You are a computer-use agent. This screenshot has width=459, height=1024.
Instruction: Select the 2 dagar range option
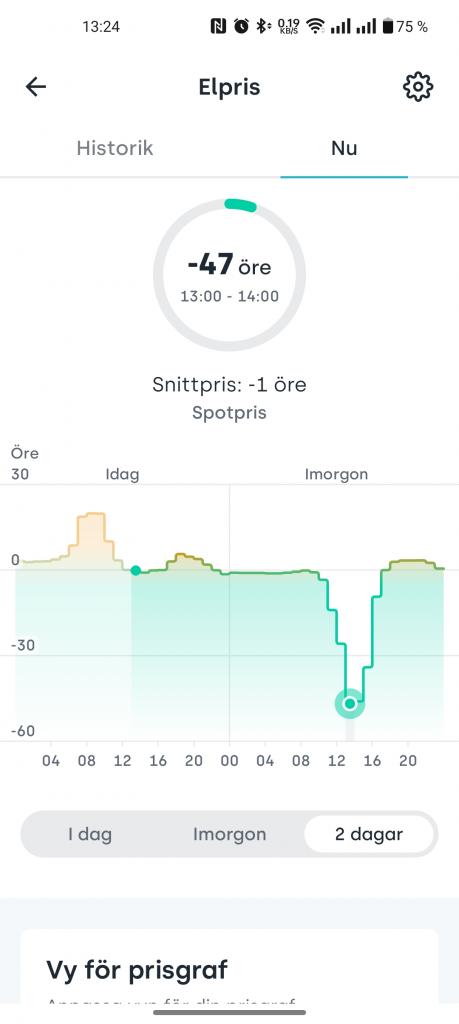[369, 834]
